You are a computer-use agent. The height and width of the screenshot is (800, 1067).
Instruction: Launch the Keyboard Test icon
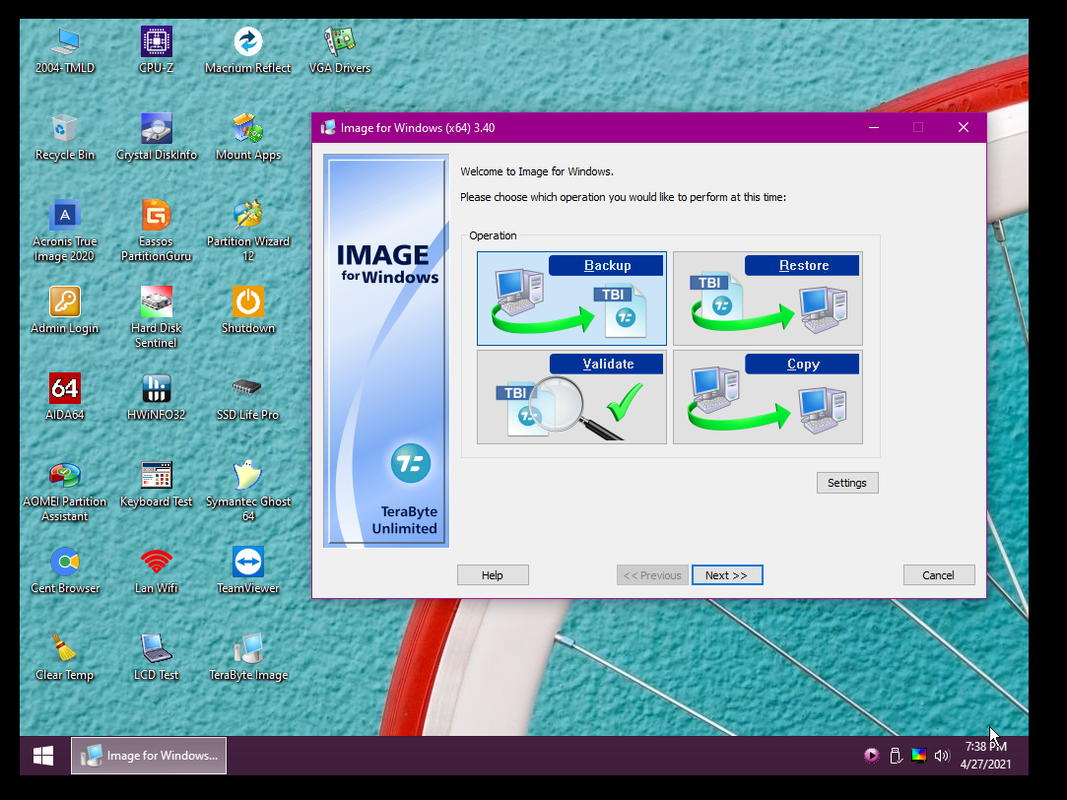pyautogui.click(x=156, y=484)
